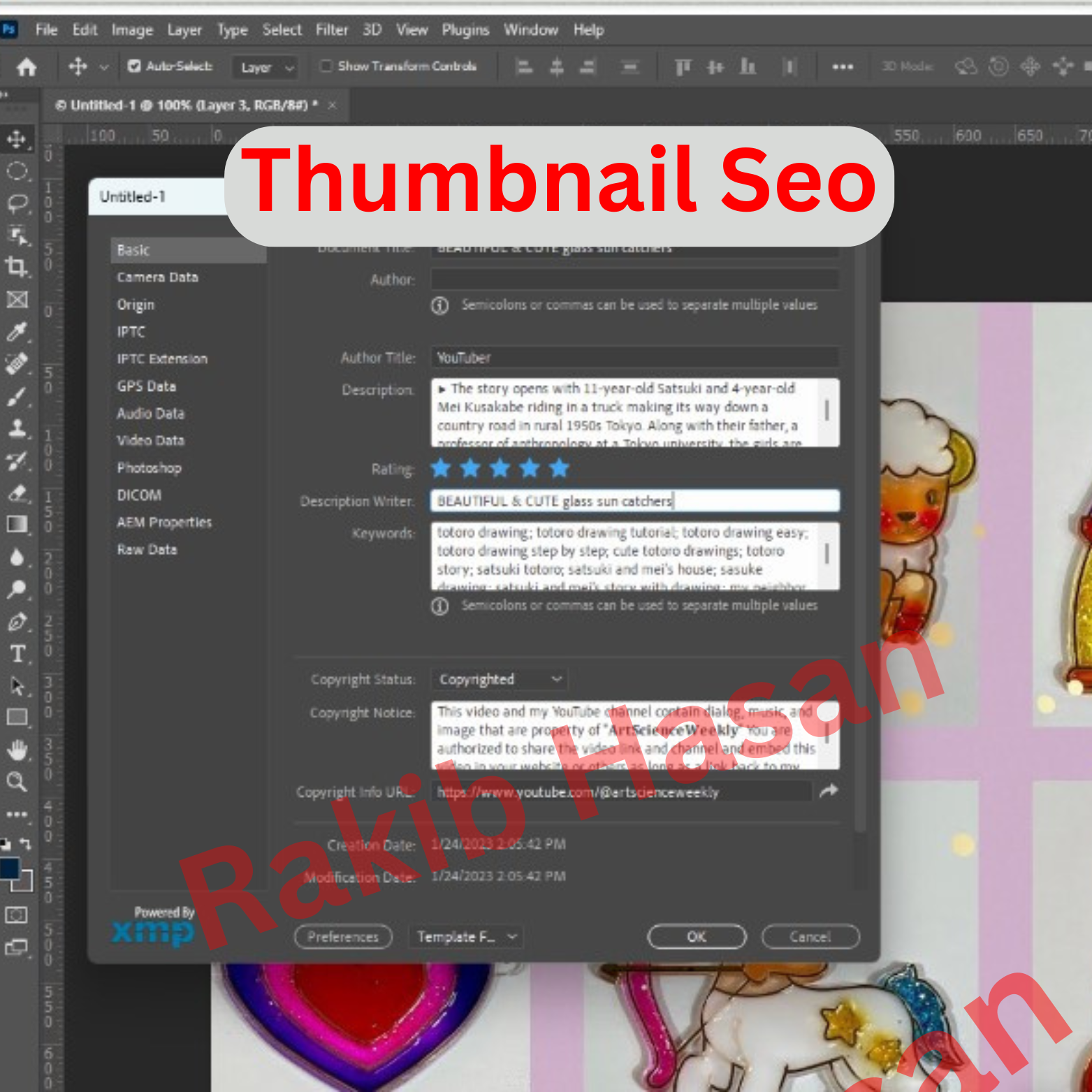Image resolution: width=1092 pixels, height=1092 pixels.
Task: Select the Lasso tool
Action: click(17, 204)
